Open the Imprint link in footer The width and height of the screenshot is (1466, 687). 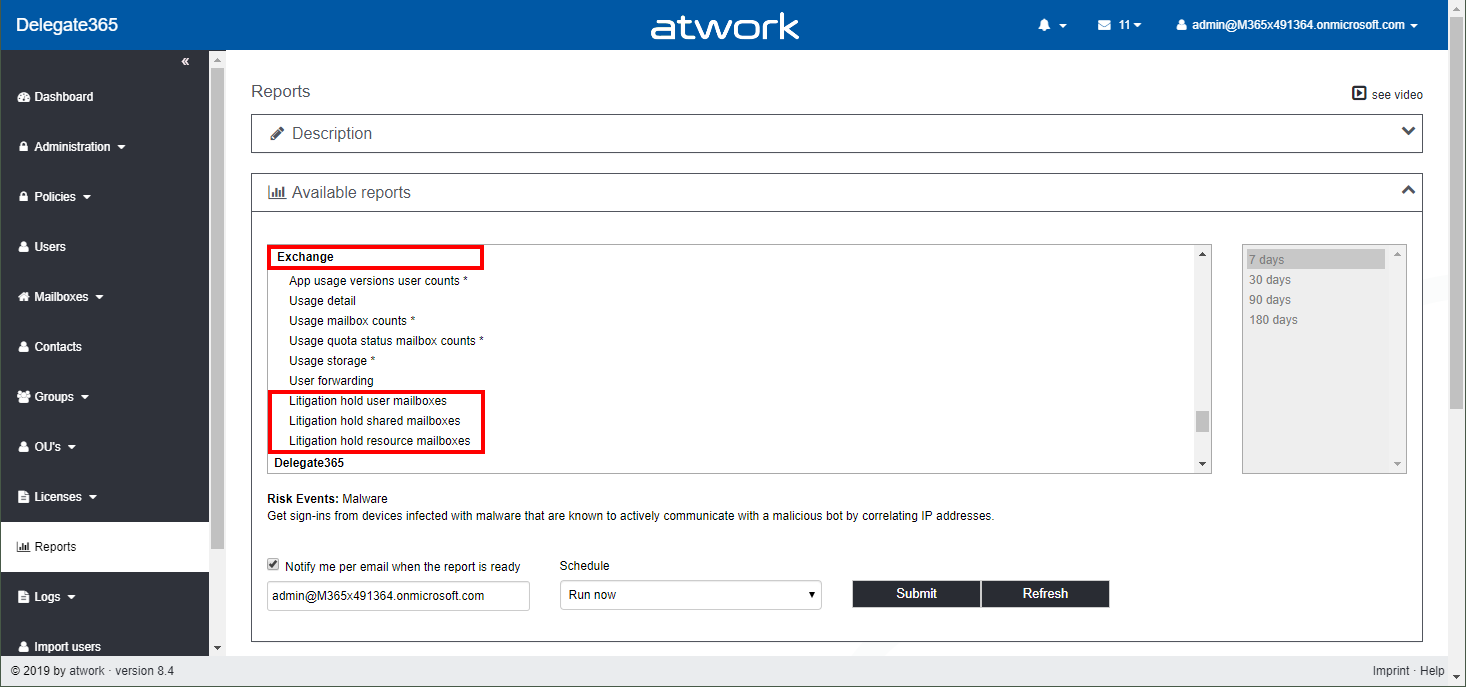[1391, 671]
